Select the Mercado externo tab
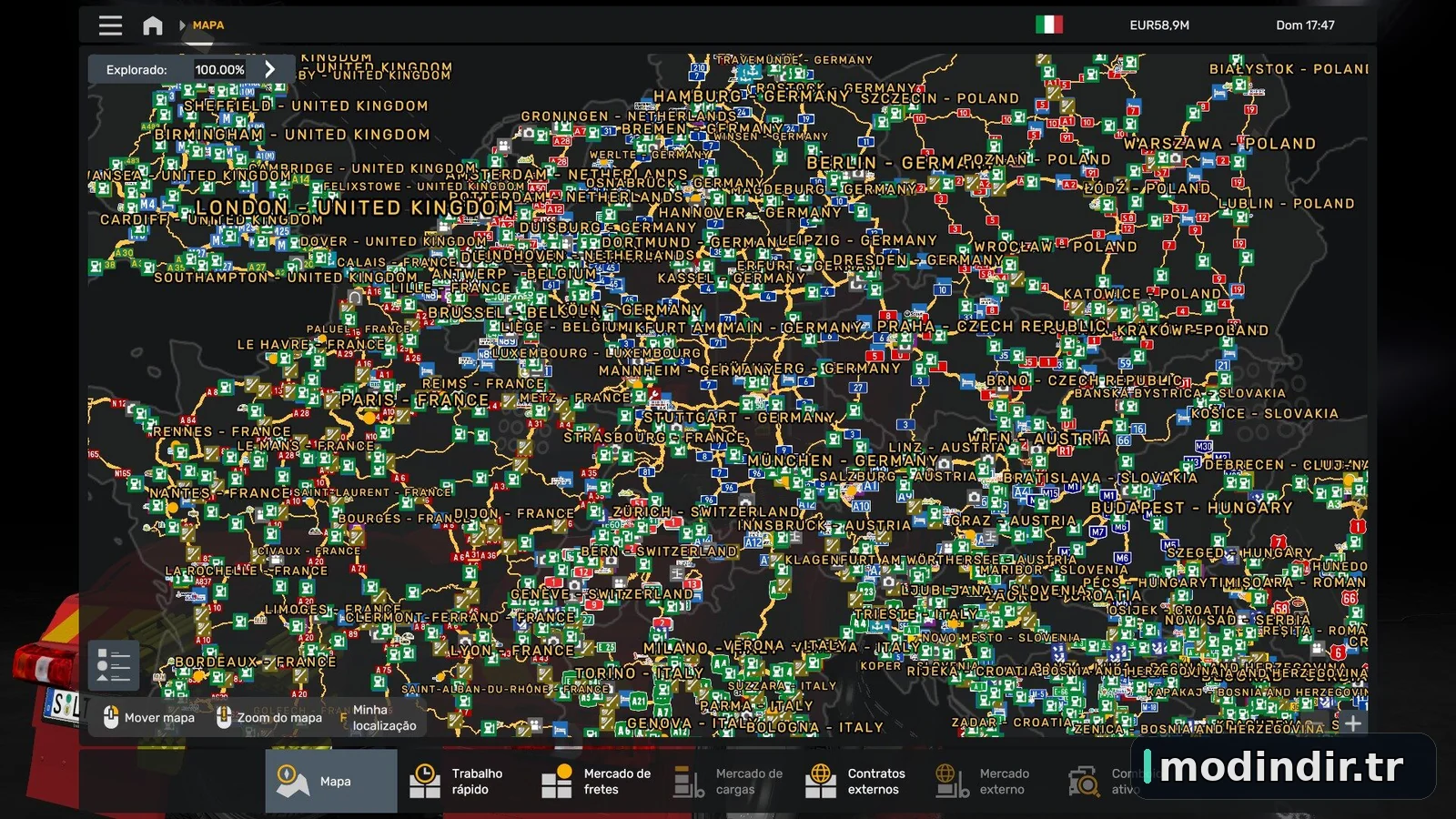The height and width of the screenshot is (819, 1456). (989, 781)
